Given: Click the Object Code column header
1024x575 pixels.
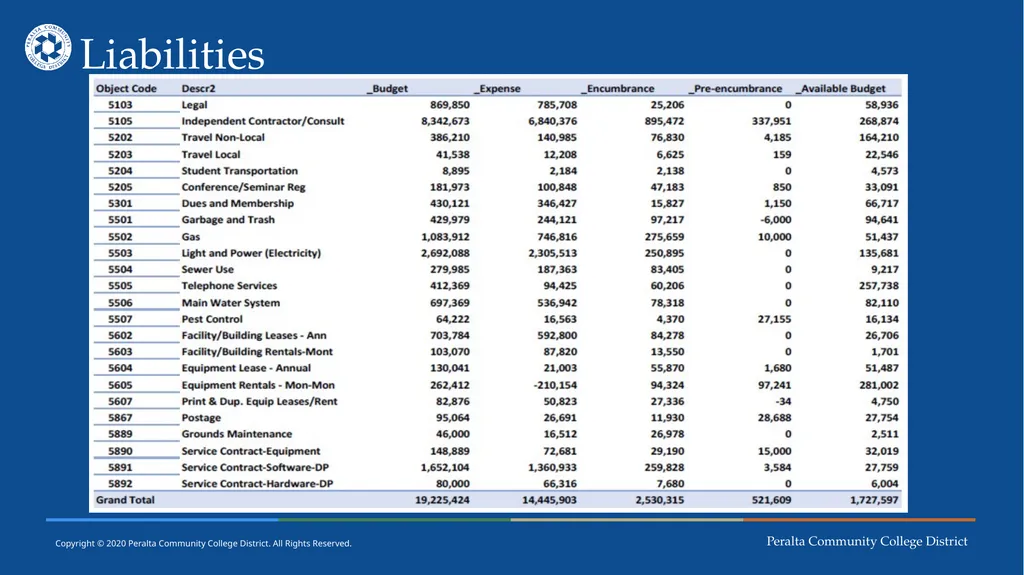Looking at the screenshot, I should 126,88.
